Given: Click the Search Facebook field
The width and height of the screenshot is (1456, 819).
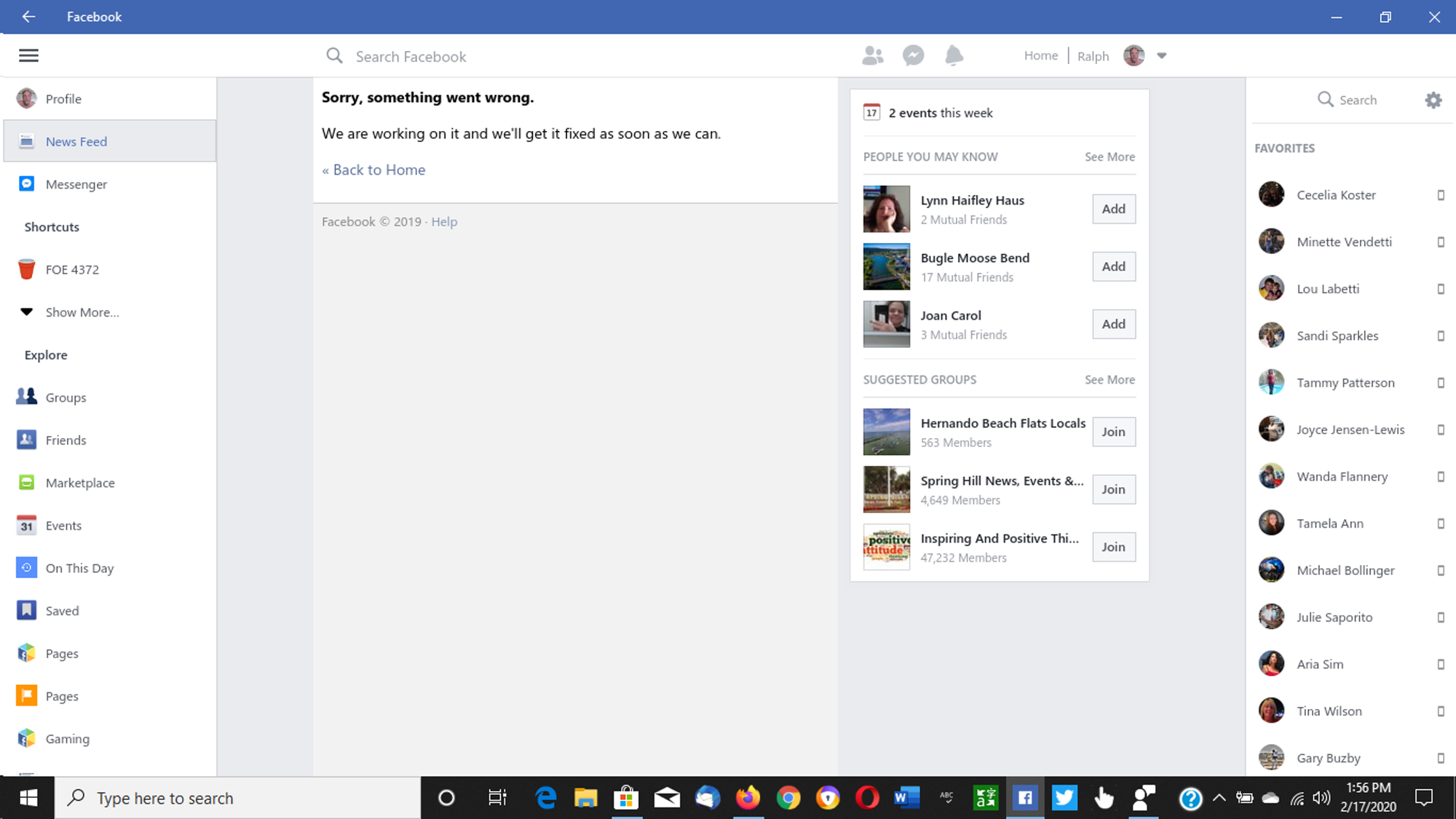Looking at the screenshot, I should coord(411,57).
